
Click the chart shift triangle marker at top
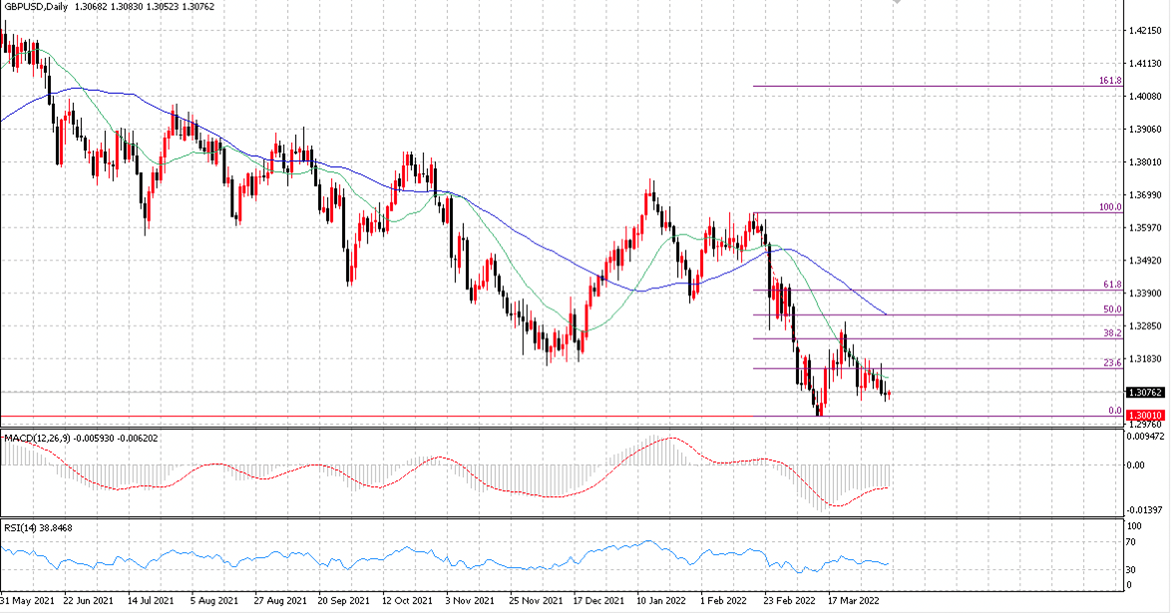897,3
